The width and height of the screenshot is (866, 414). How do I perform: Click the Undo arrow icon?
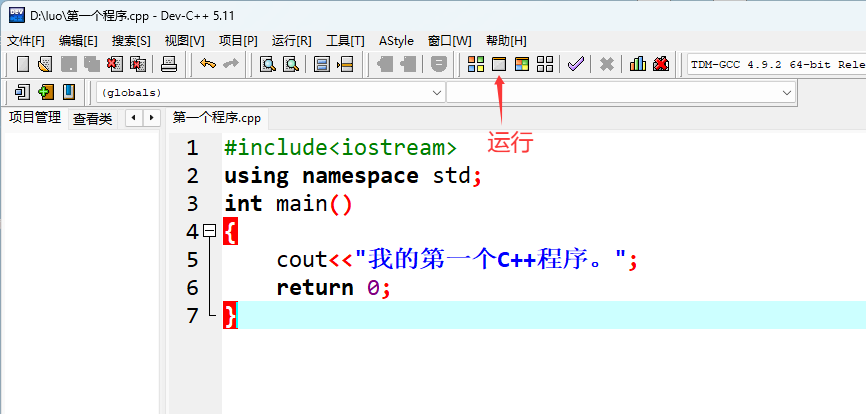coord(207,65)
